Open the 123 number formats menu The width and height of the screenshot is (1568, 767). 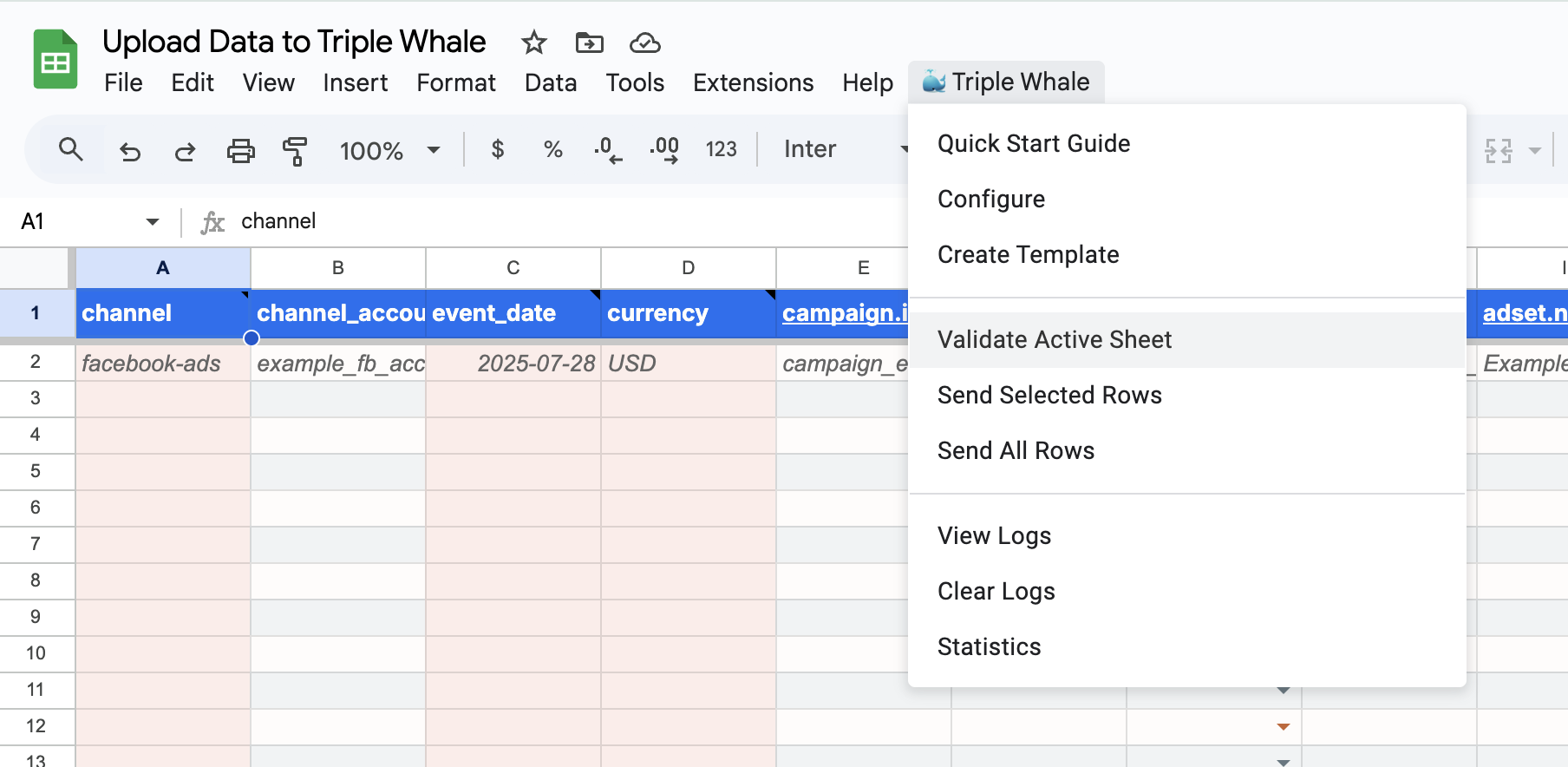click(721, 150)
